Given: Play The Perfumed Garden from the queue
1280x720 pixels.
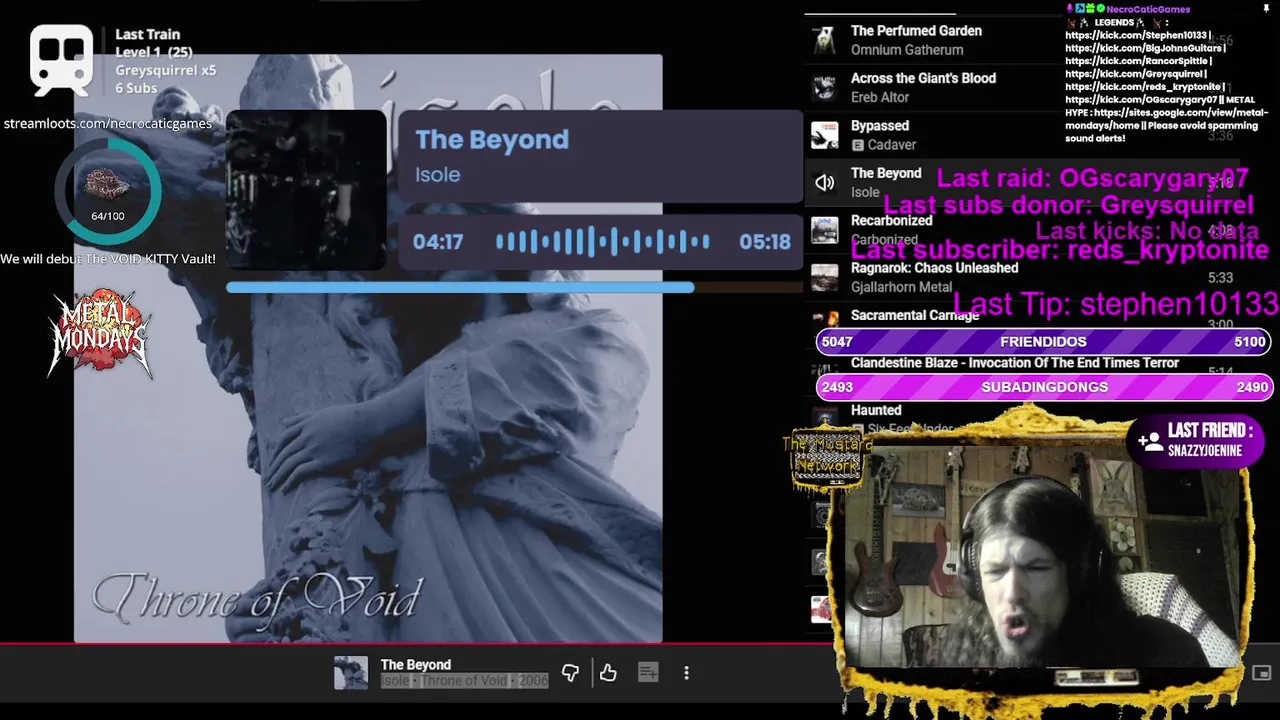Looking at the screenshot, I should (x=916, y=31).
